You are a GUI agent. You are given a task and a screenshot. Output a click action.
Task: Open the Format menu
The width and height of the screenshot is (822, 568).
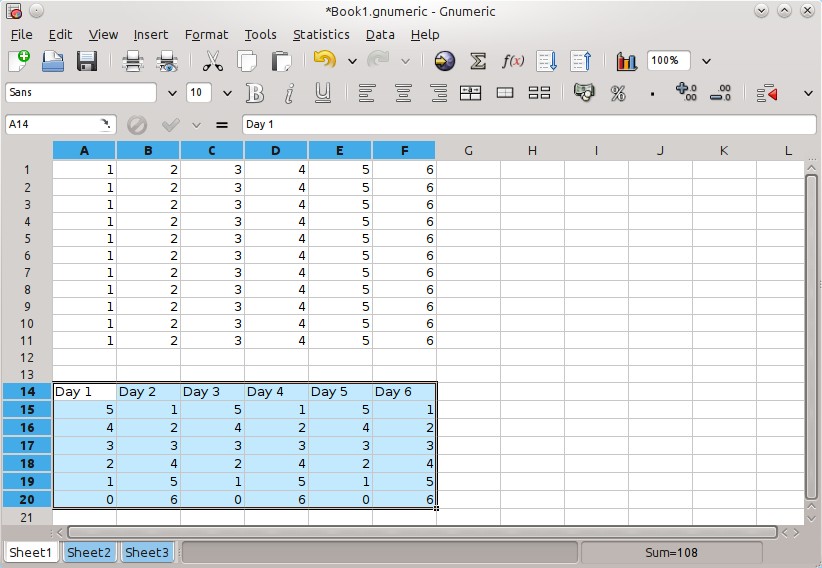coord(207,35)
